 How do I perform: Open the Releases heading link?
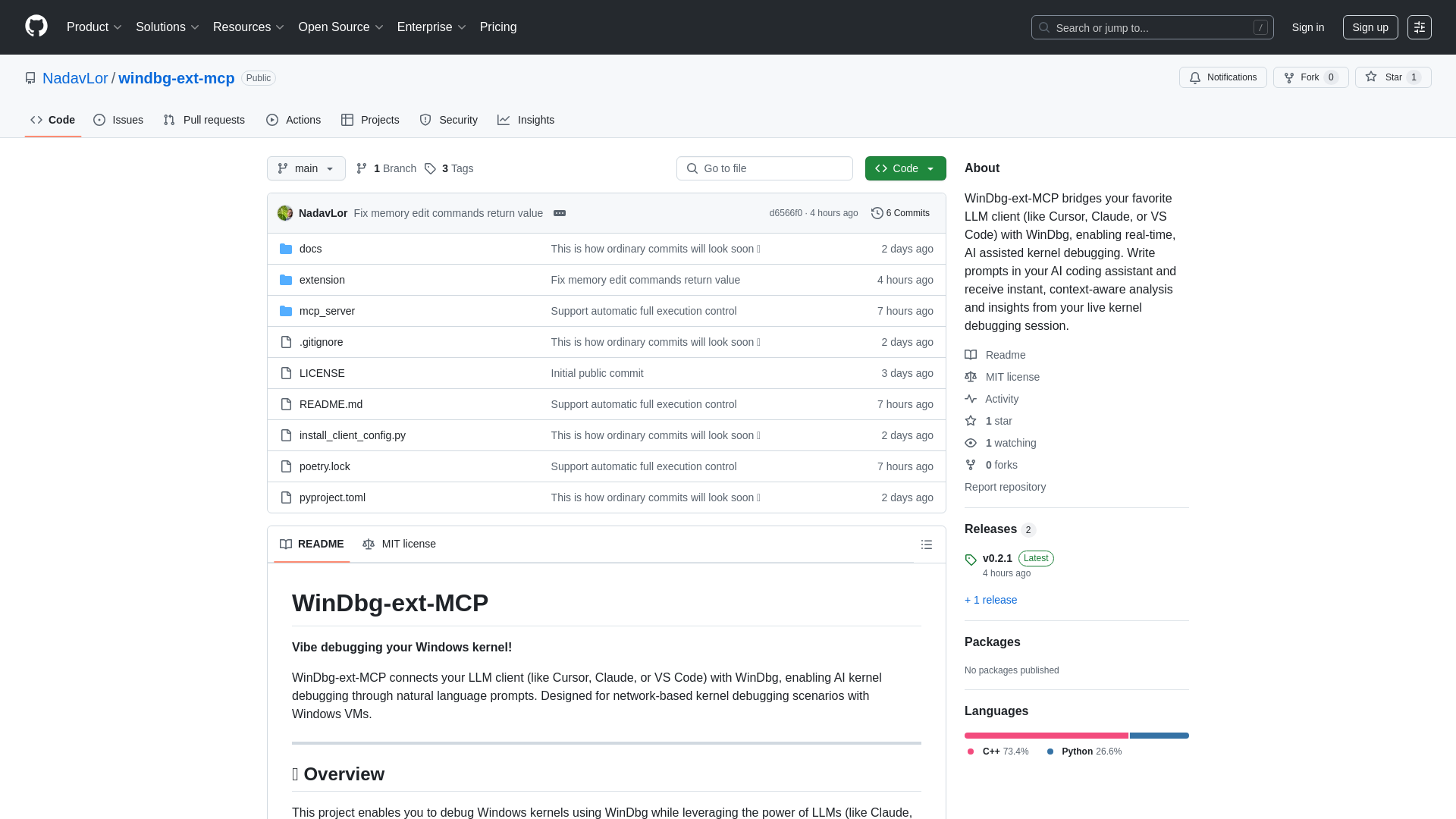tap(1000, 529)
